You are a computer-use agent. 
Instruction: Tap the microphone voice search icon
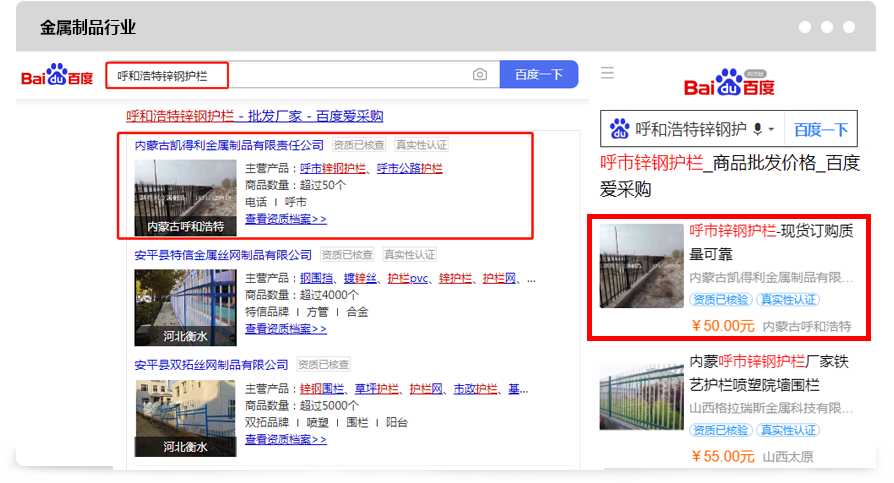tap(757, 129)
